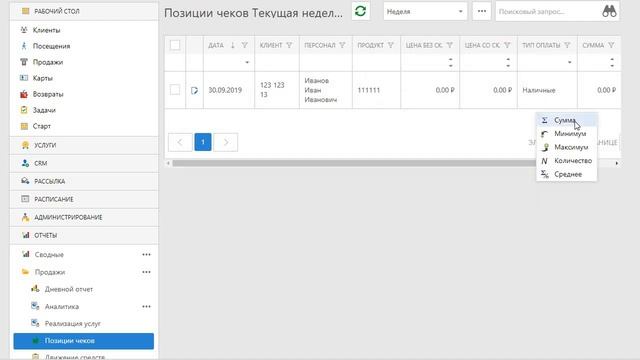Click the Цена со ск. filter spinner
The image size is (640, 360).
tap(508, 62)
